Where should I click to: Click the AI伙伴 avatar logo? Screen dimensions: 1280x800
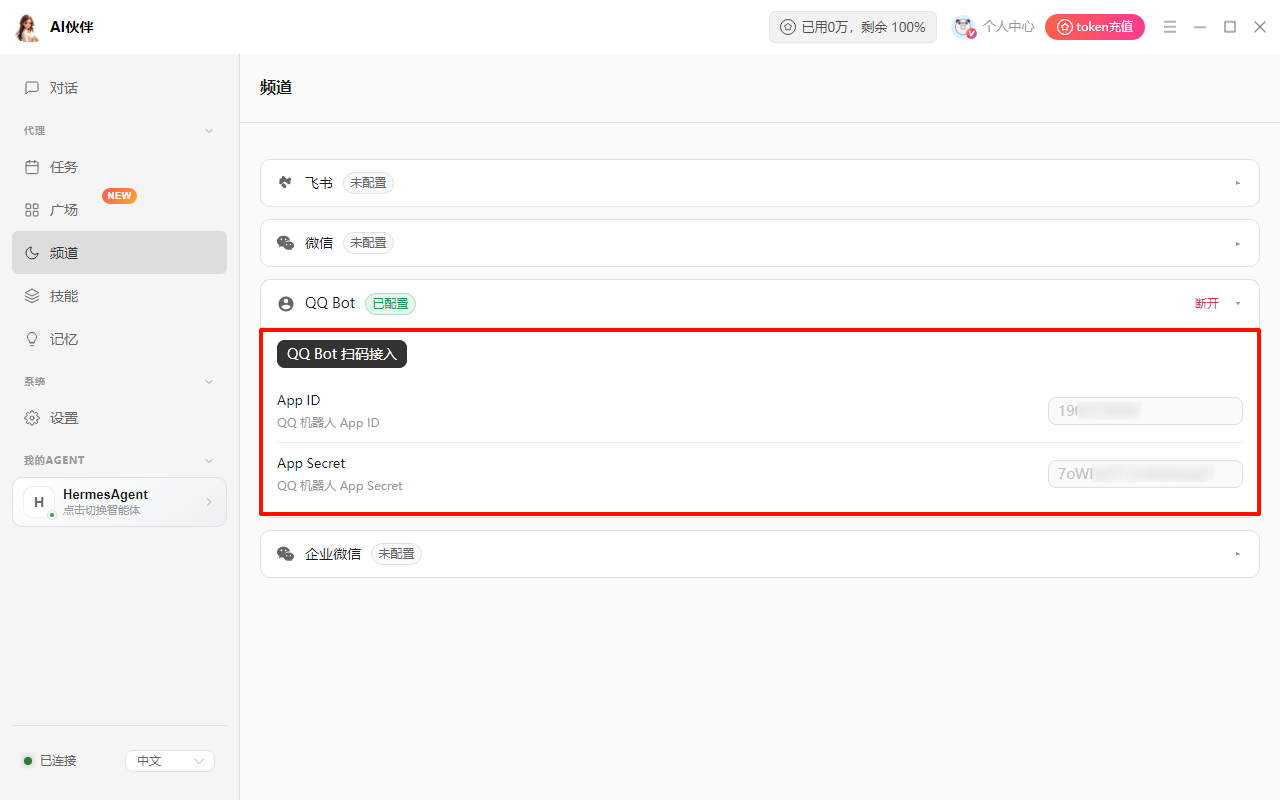[27, 27]
